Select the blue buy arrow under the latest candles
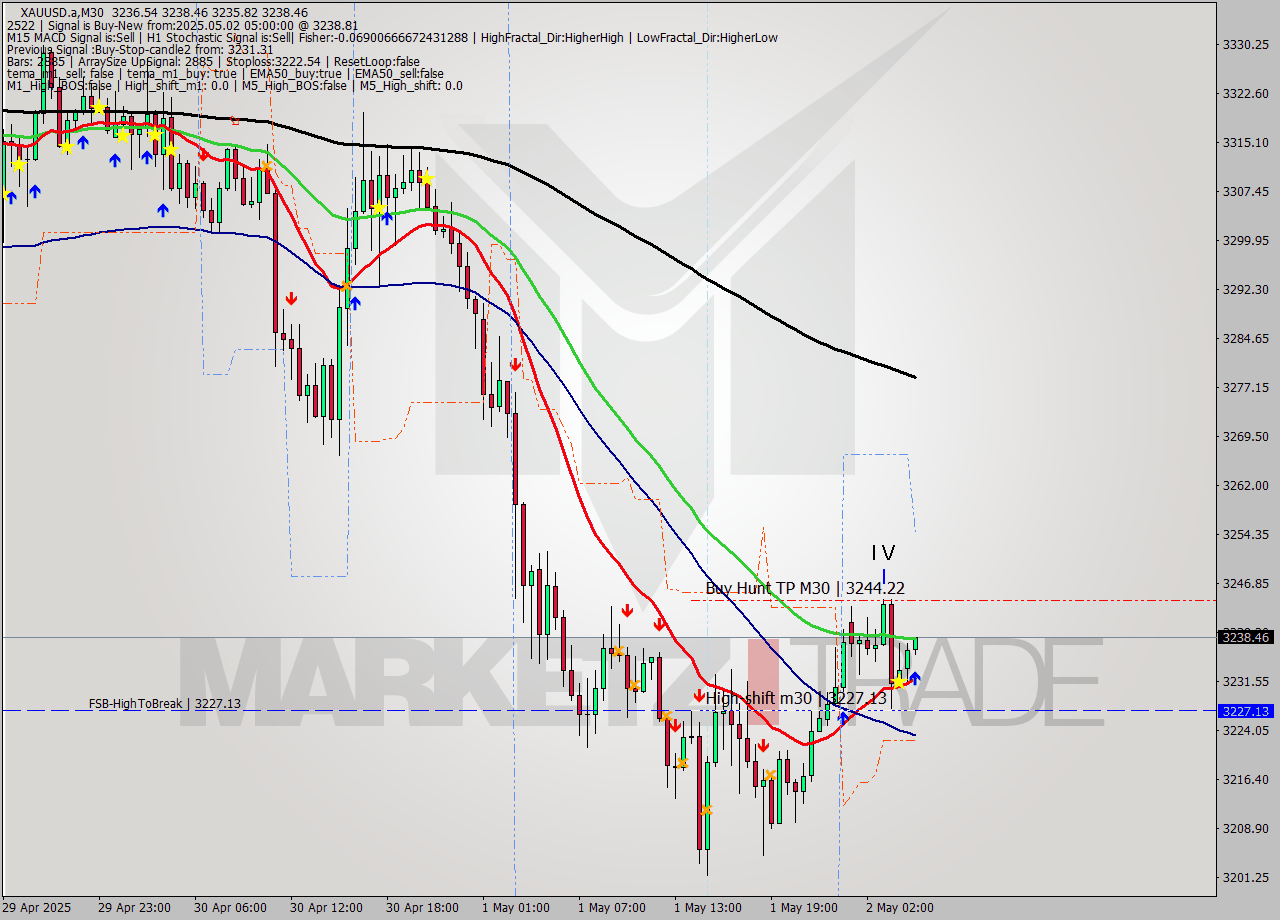 coord(915,679)
